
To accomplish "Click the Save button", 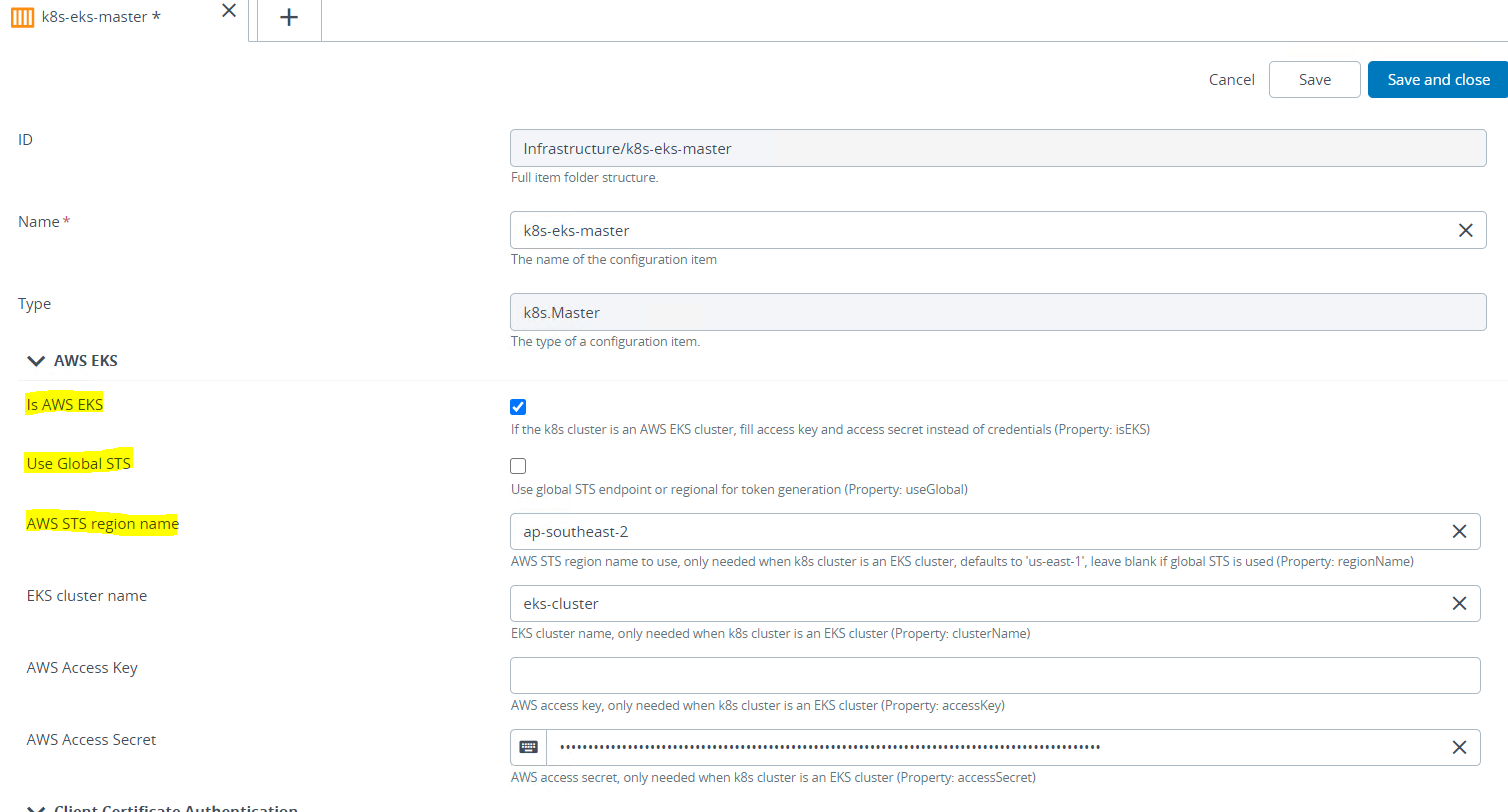I will tap(1314, 80).
